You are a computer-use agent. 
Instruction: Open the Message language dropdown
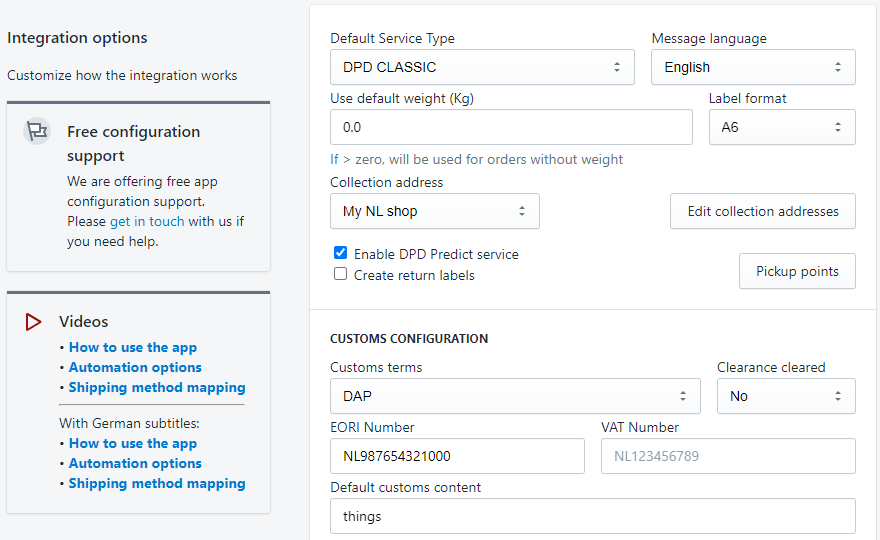pos(753,67)
